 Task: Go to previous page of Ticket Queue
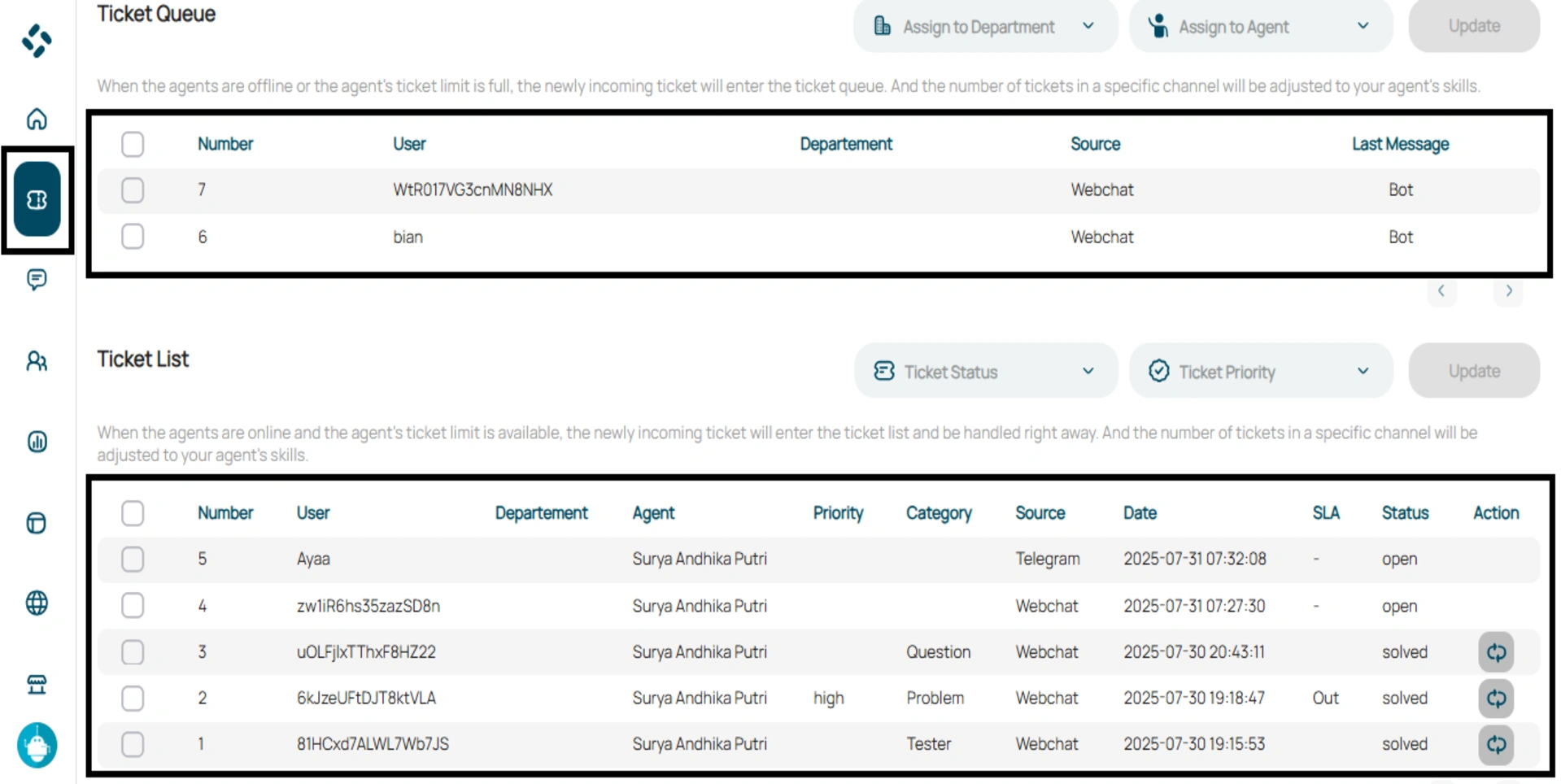click(1441, 291)
